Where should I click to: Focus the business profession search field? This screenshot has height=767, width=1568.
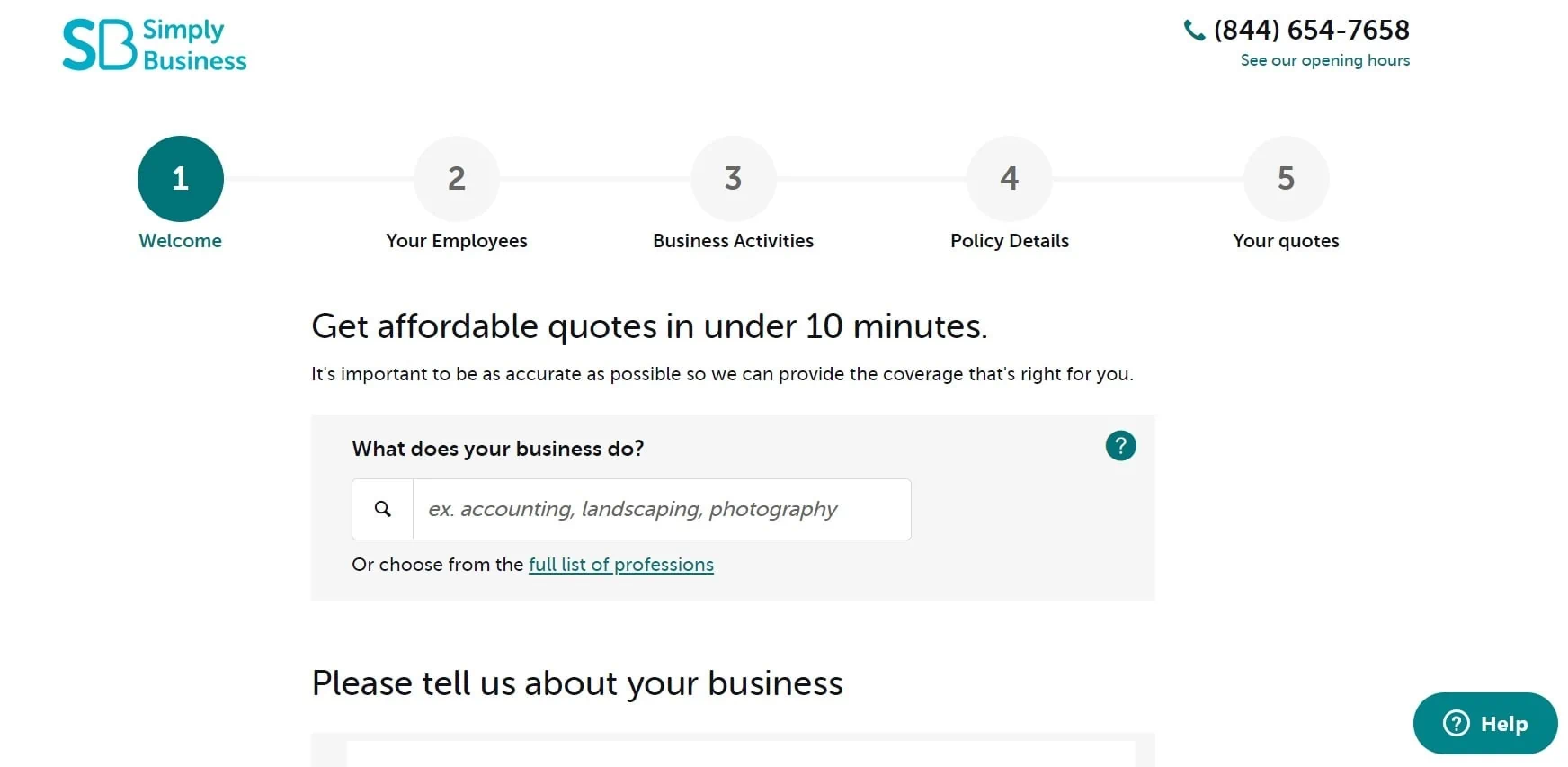[x=662, y=509]
